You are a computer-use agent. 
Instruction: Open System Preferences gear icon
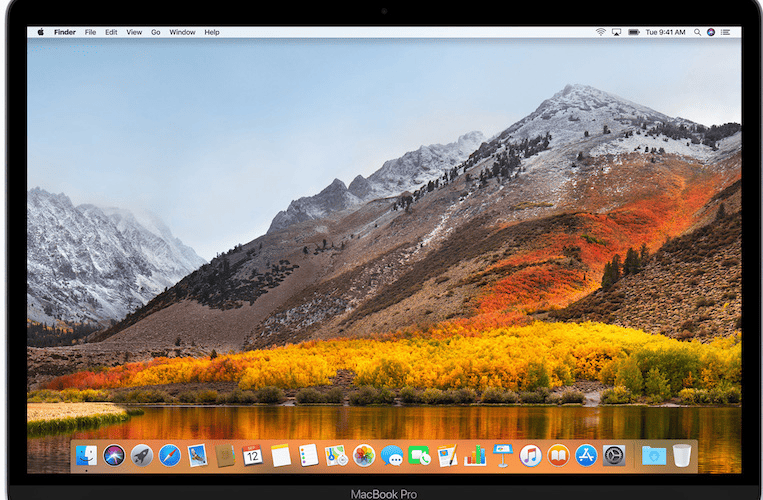614,456
